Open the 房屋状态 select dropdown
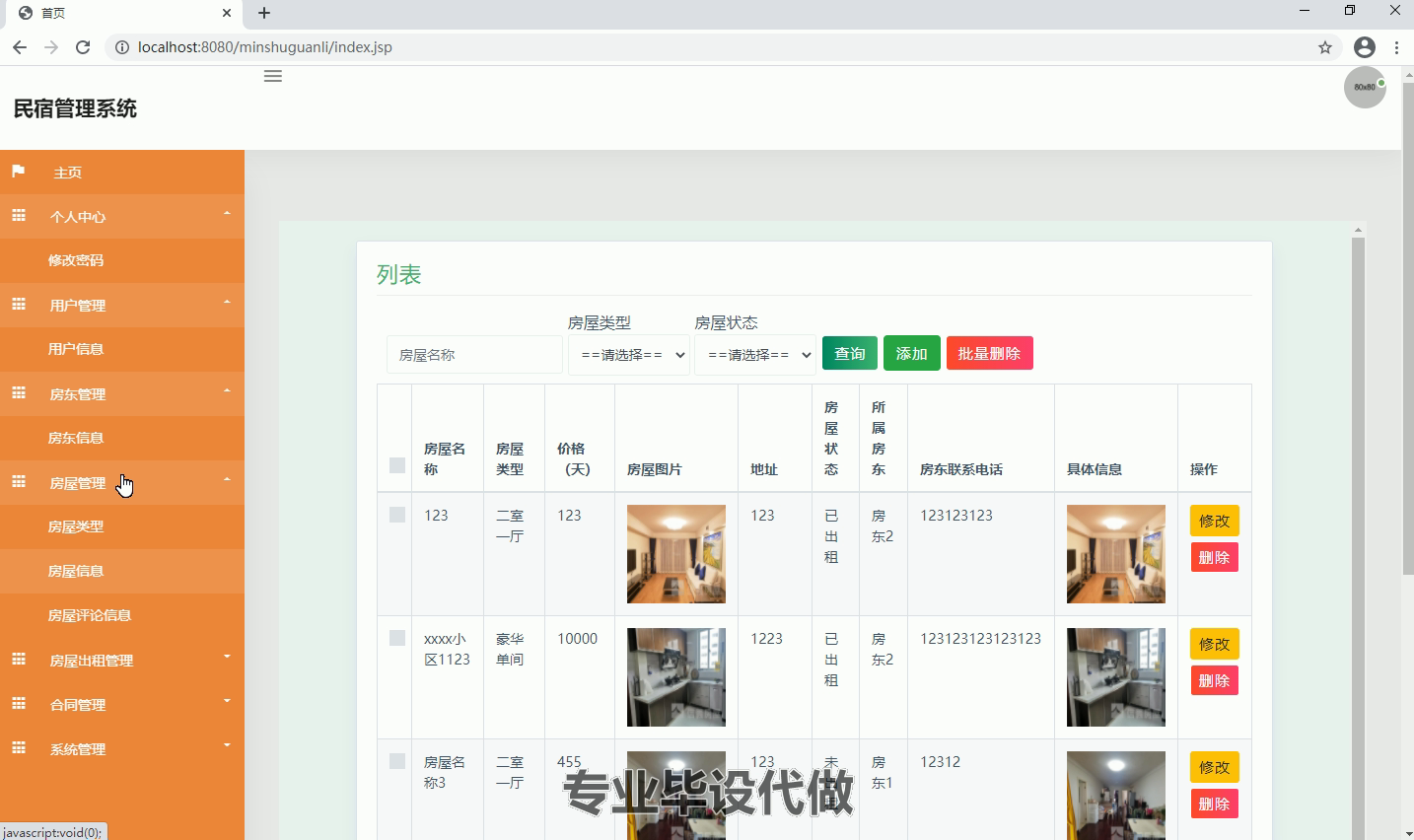 (755, 355)
